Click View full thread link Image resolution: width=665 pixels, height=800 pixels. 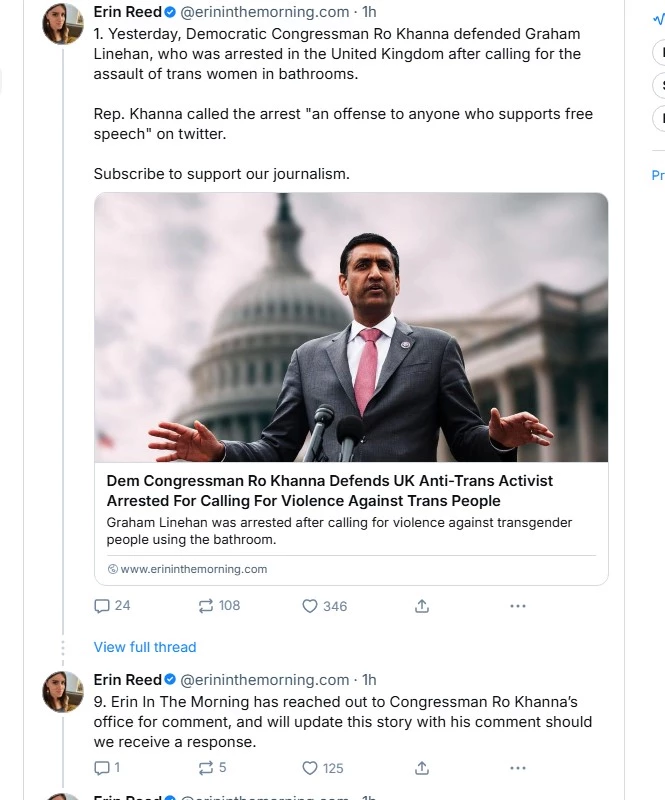(x=145, y=647)
